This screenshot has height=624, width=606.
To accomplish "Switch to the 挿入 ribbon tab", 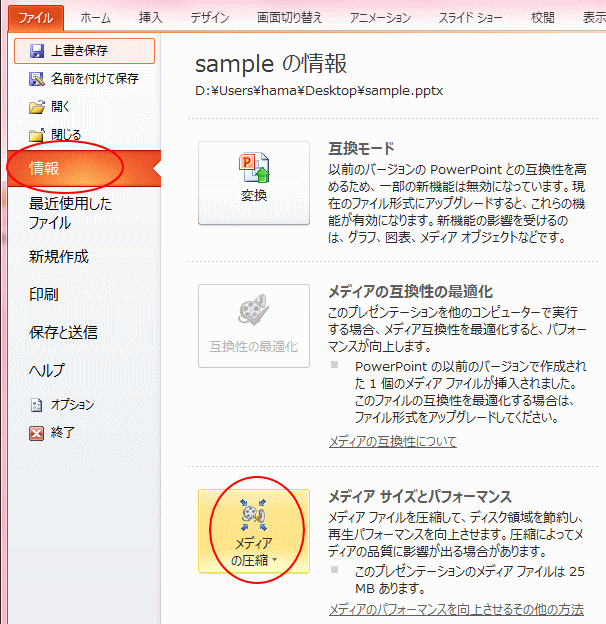I will click(x=150, y=18).
